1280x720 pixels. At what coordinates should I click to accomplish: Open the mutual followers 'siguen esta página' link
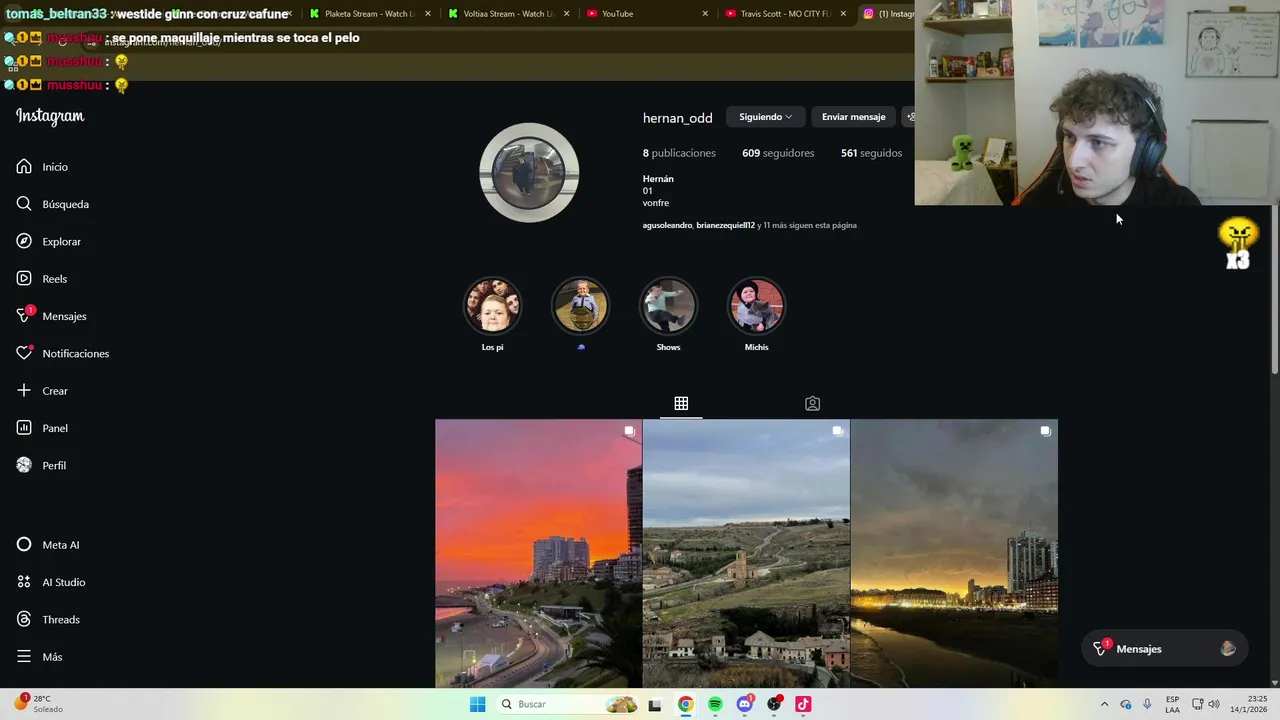750,225
